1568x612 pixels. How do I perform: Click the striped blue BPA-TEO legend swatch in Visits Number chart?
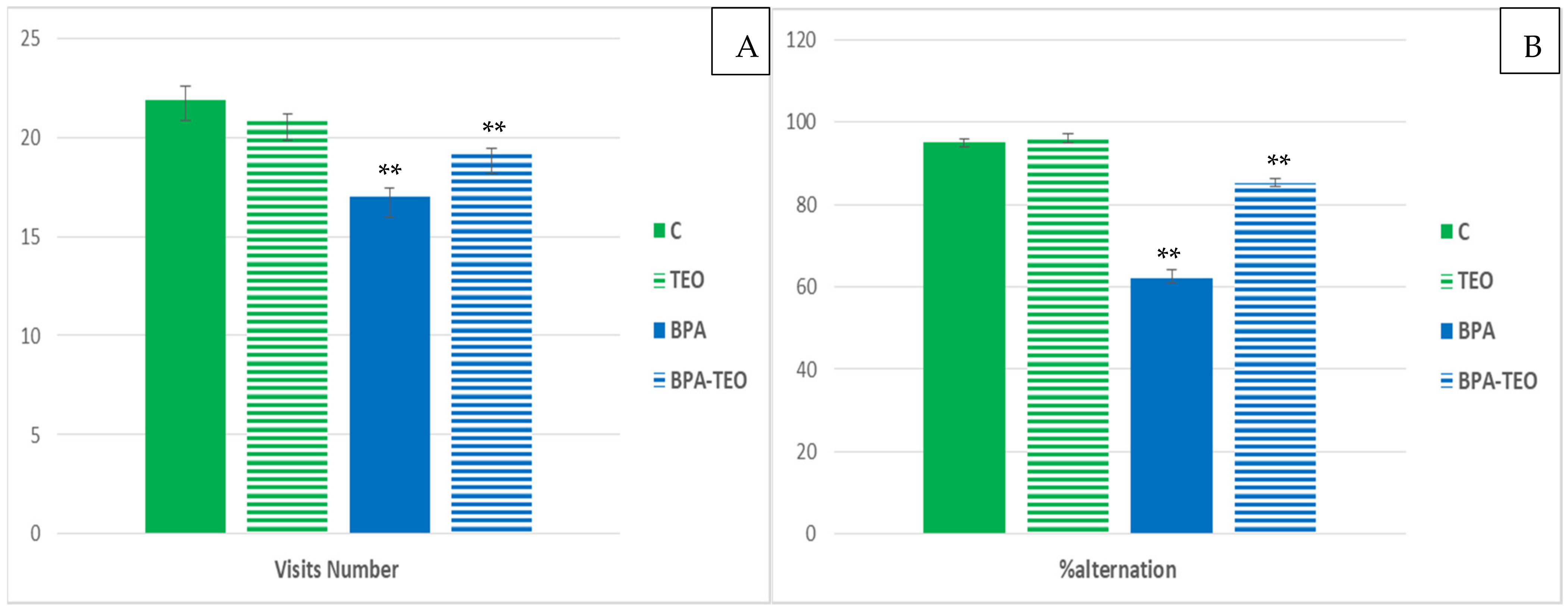tap(659, 380)
